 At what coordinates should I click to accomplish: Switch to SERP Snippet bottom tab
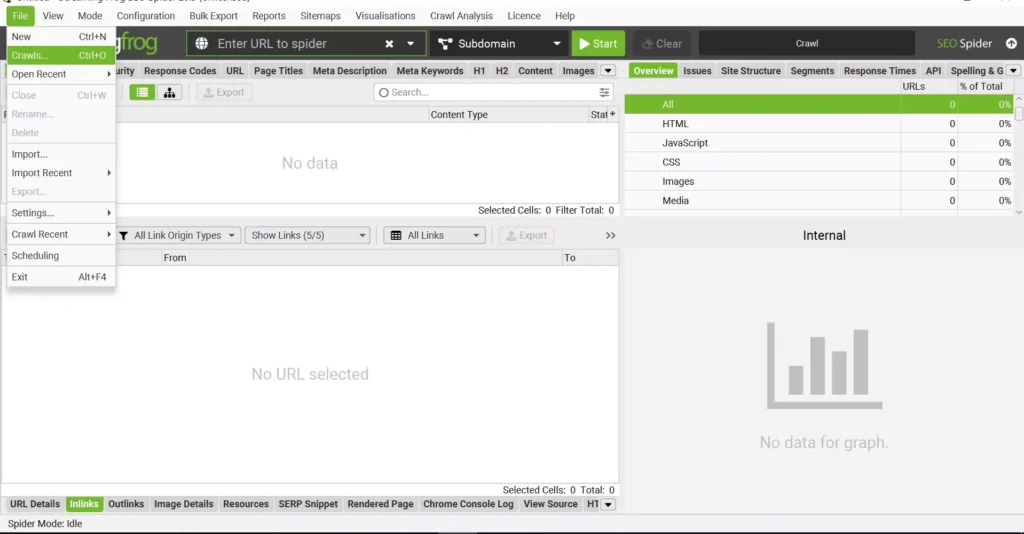point(308,504)
